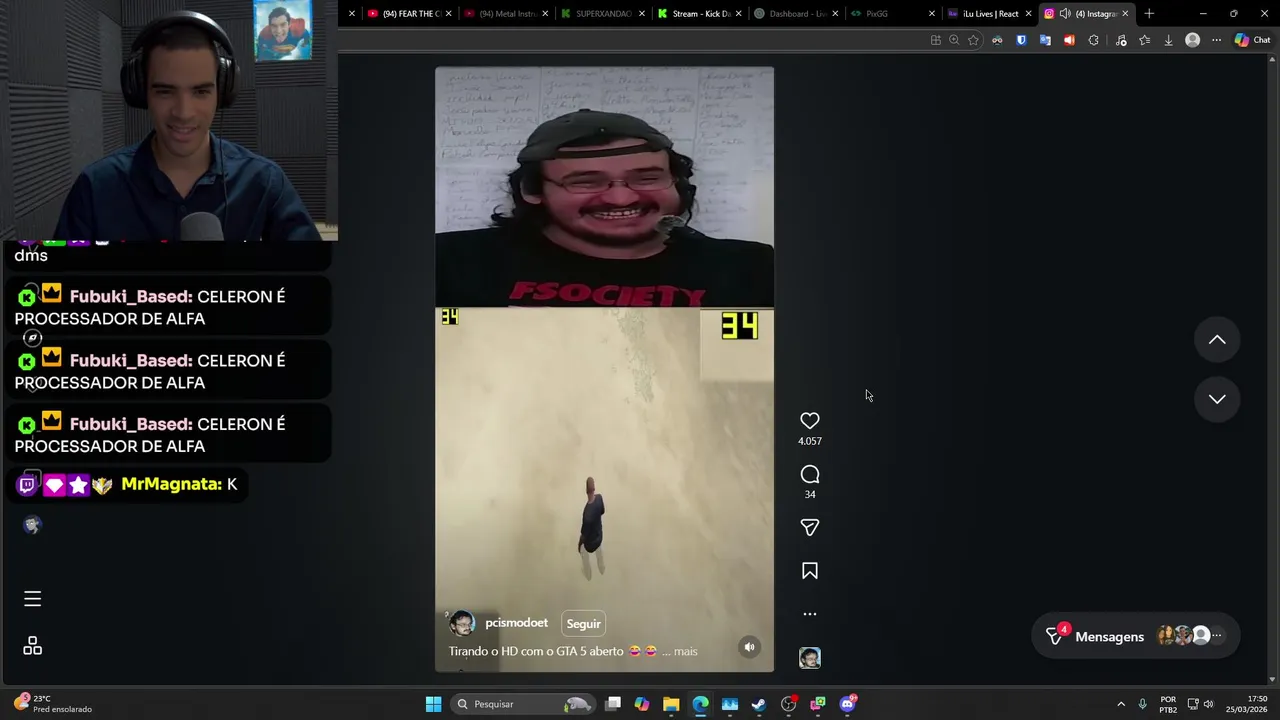Expand the caption with 'mais'

point(686,651)
